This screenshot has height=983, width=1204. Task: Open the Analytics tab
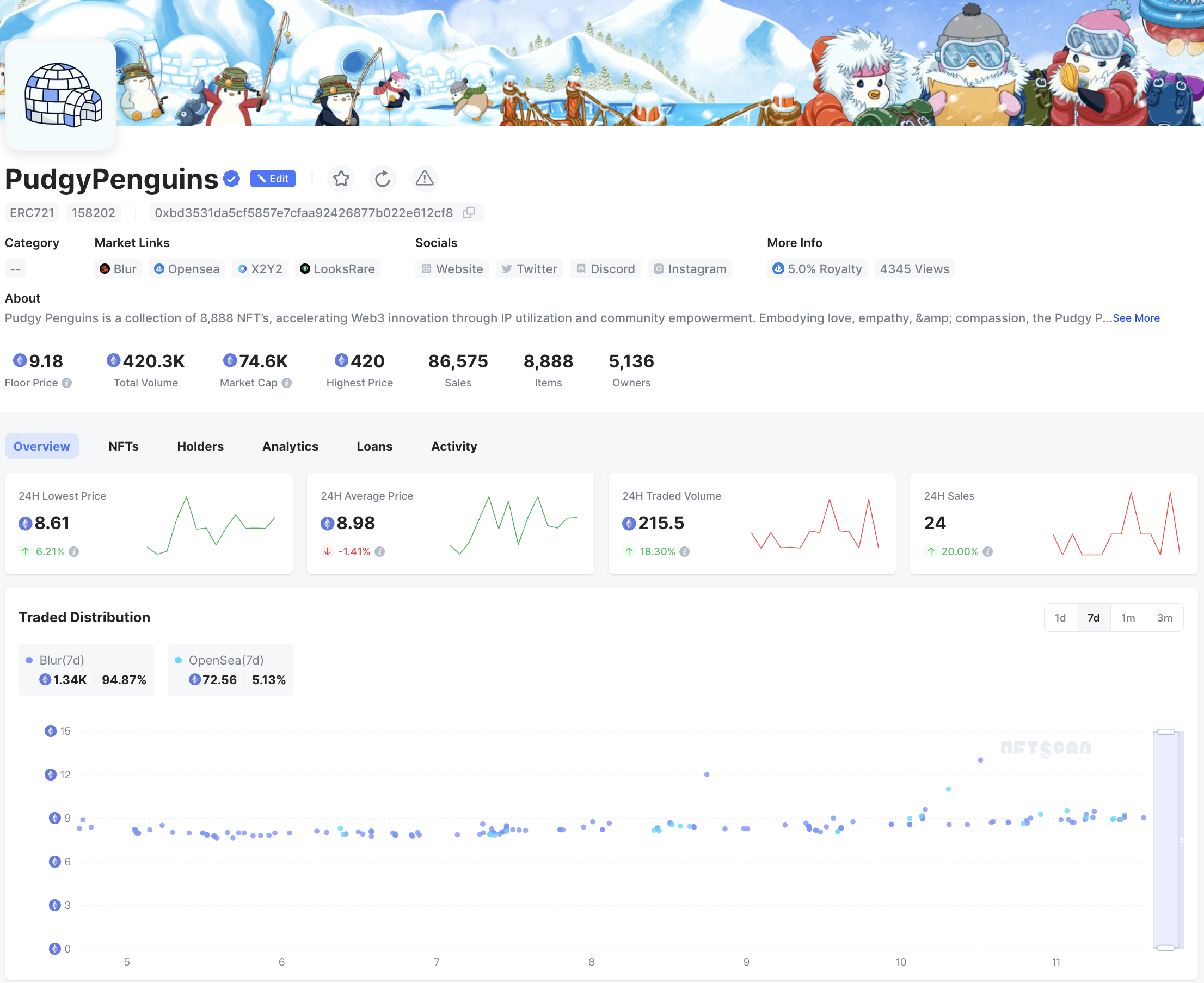pyautogui.click(x=290, y=447)
